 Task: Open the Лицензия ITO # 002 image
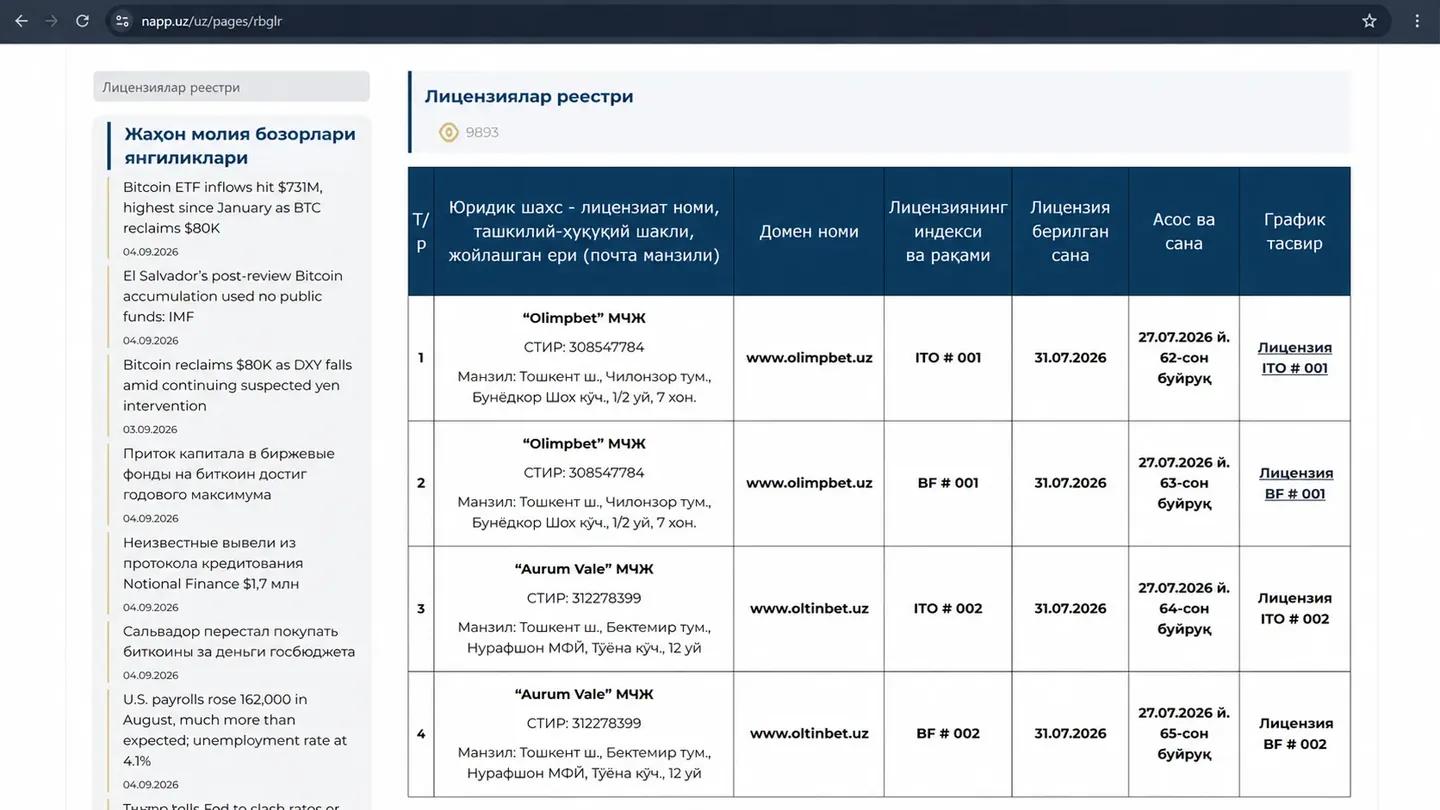pyautogui.click(x=1295, y=608)
